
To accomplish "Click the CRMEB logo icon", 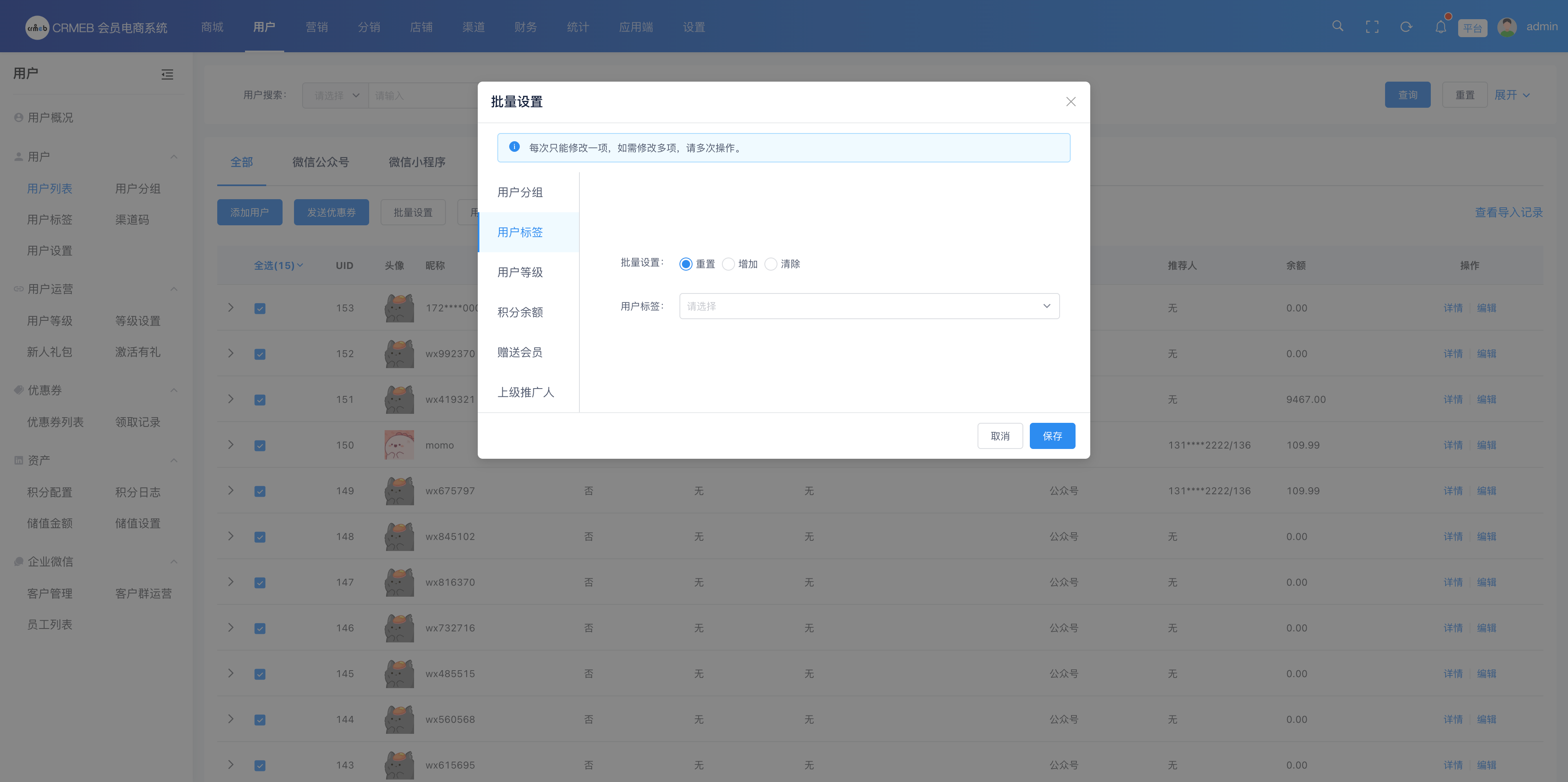I will tap(36, 27).
